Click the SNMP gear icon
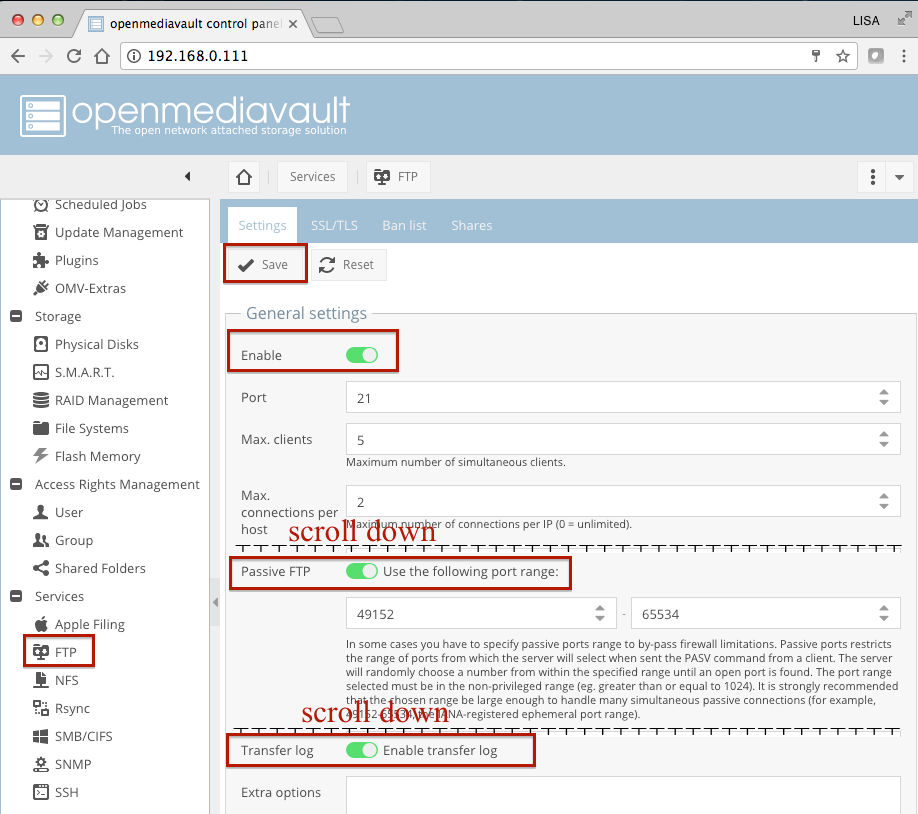 [x=40, y=764]
